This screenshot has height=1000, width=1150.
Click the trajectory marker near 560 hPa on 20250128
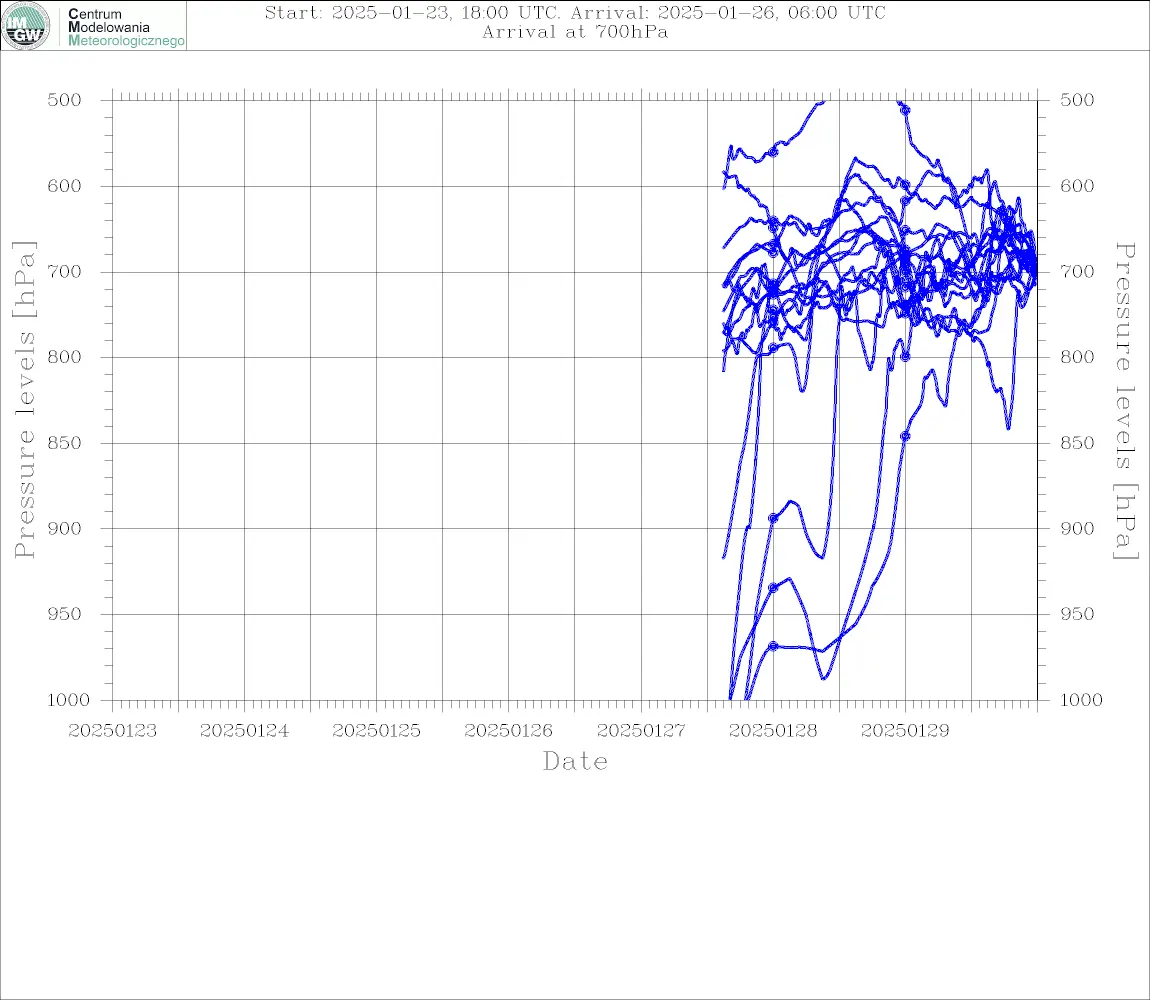tap(773, 152)
